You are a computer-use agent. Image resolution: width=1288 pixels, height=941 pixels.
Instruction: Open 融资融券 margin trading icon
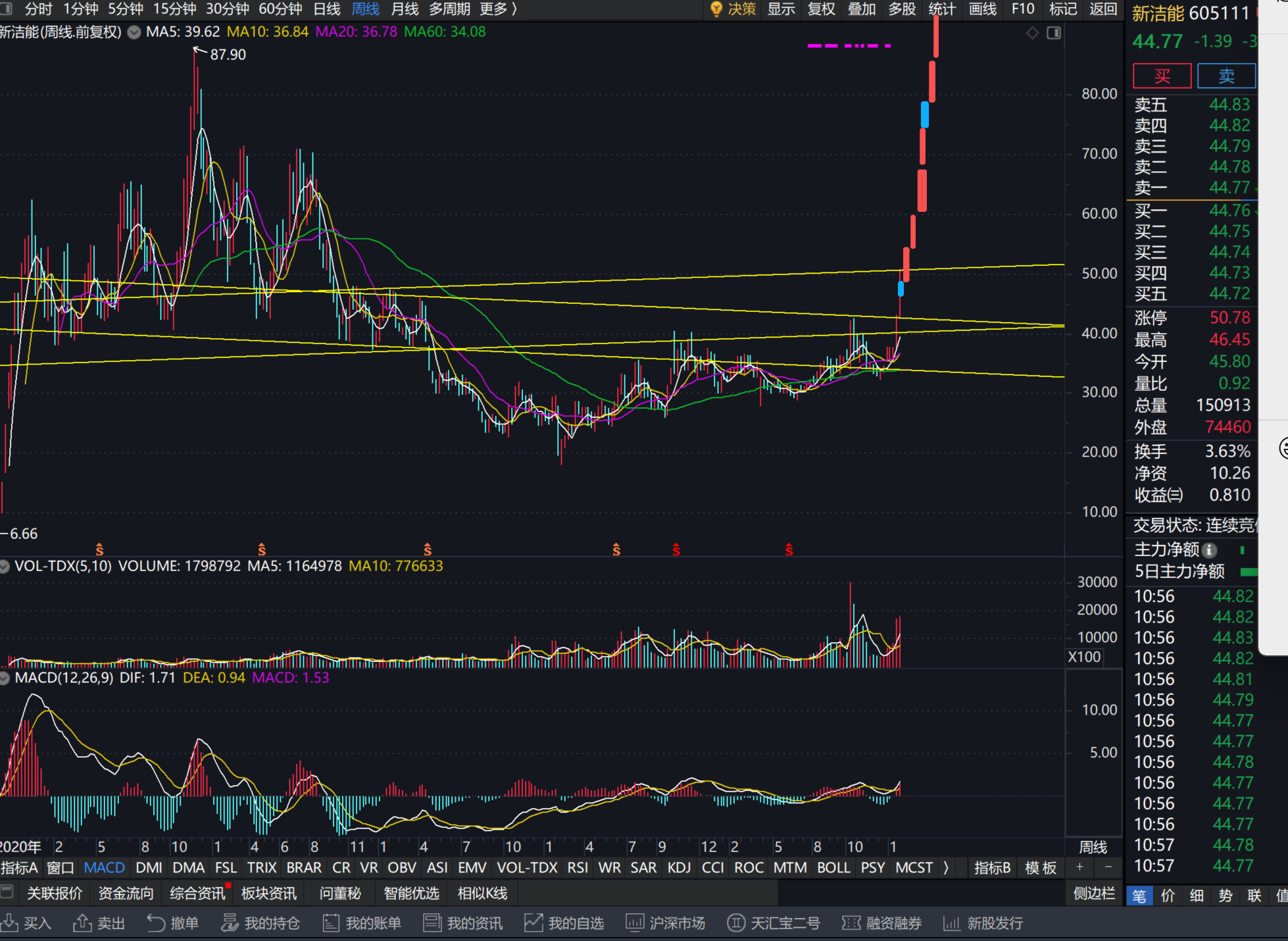(851, 923)
